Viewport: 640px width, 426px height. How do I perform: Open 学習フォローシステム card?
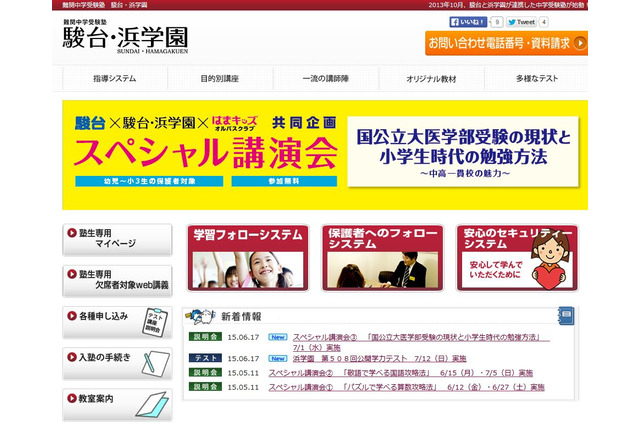coord(248,258)
